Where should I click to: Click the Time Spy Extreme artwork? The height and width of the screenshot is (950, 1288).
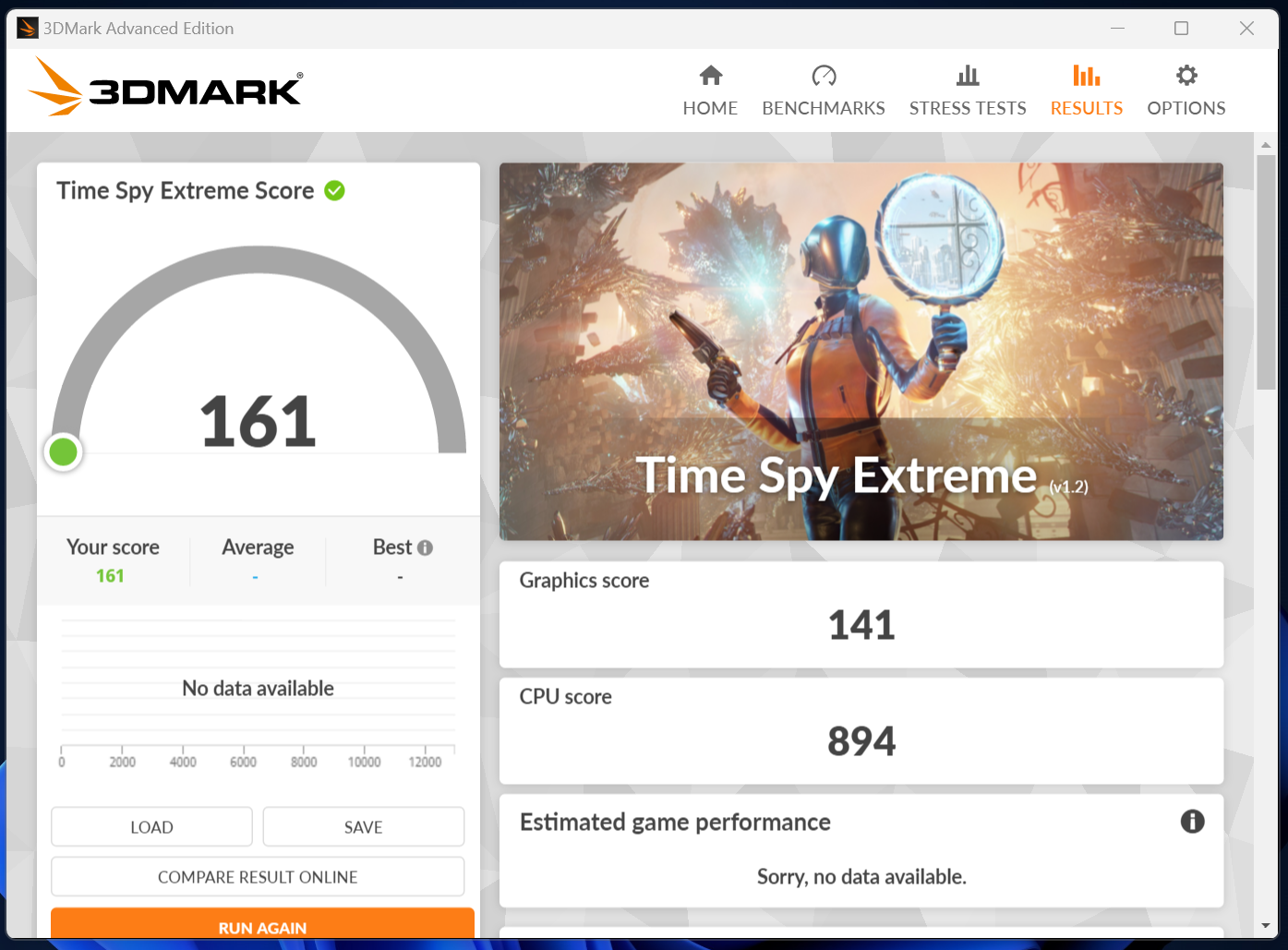click(x=861, y=352)
